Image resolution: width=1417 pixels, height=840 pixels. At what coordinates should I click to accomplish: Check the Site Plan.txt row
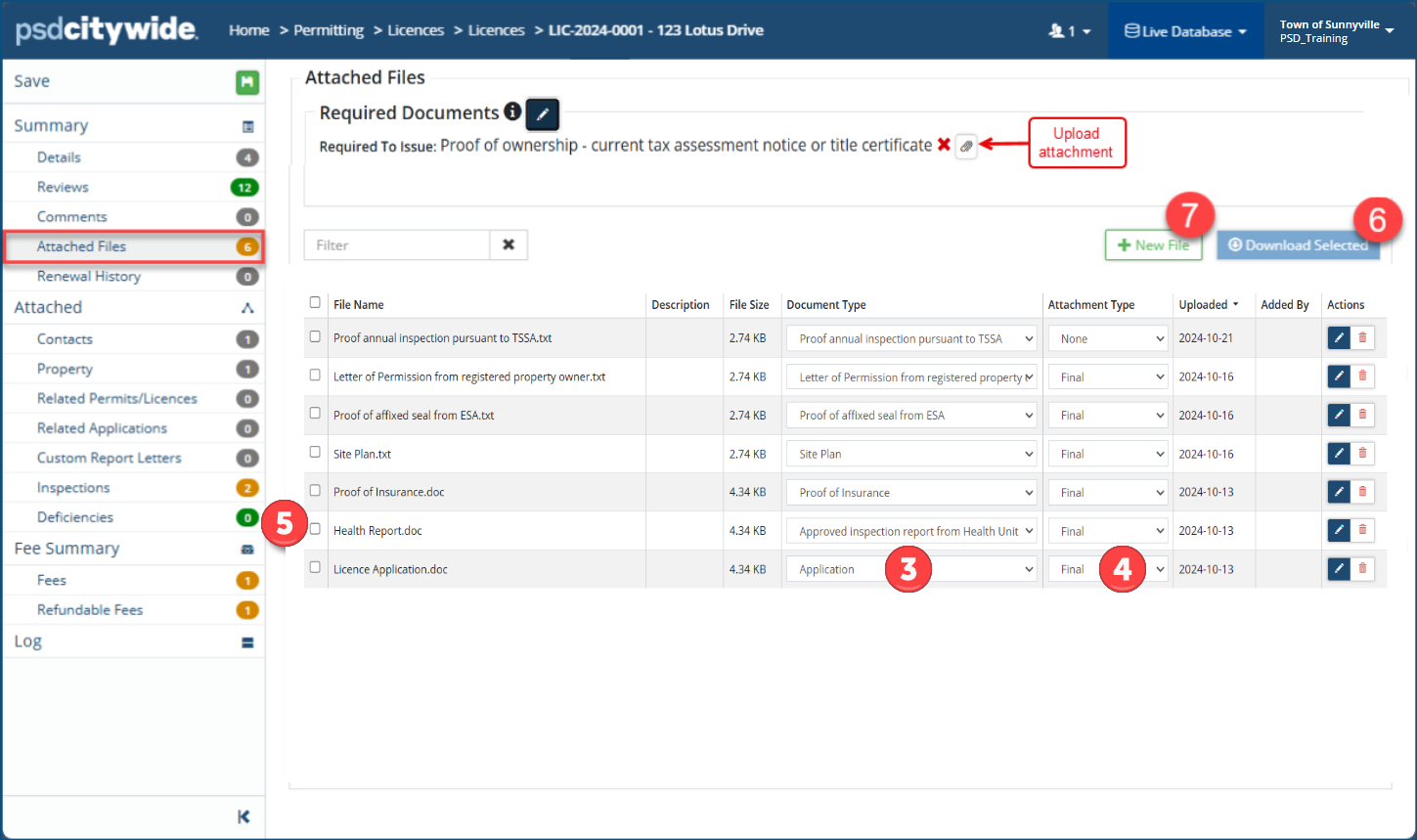coord(315,452)
